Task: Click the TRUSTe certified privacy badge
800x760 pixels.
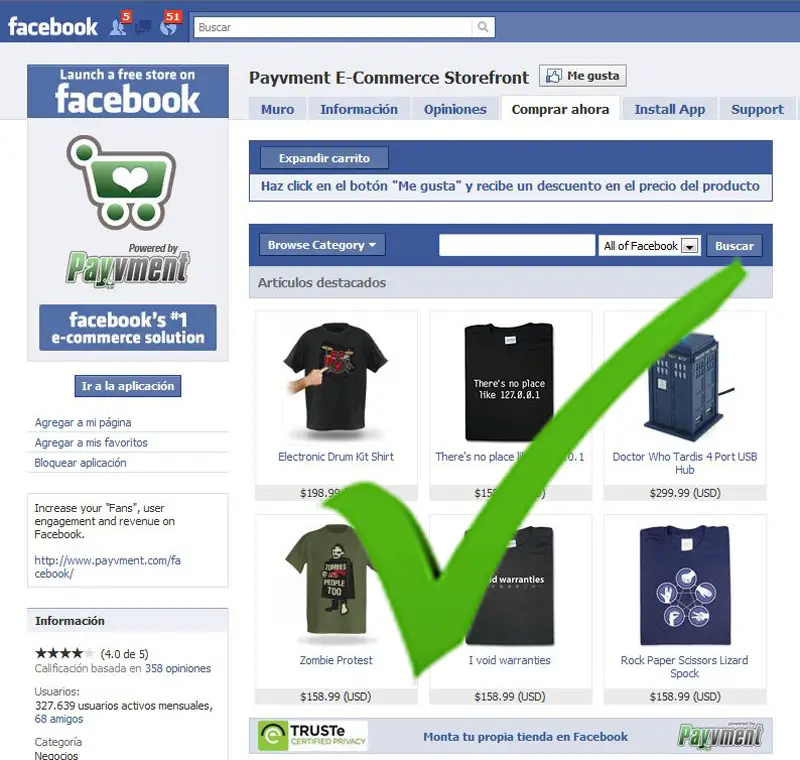Action: tap(312, 736)
